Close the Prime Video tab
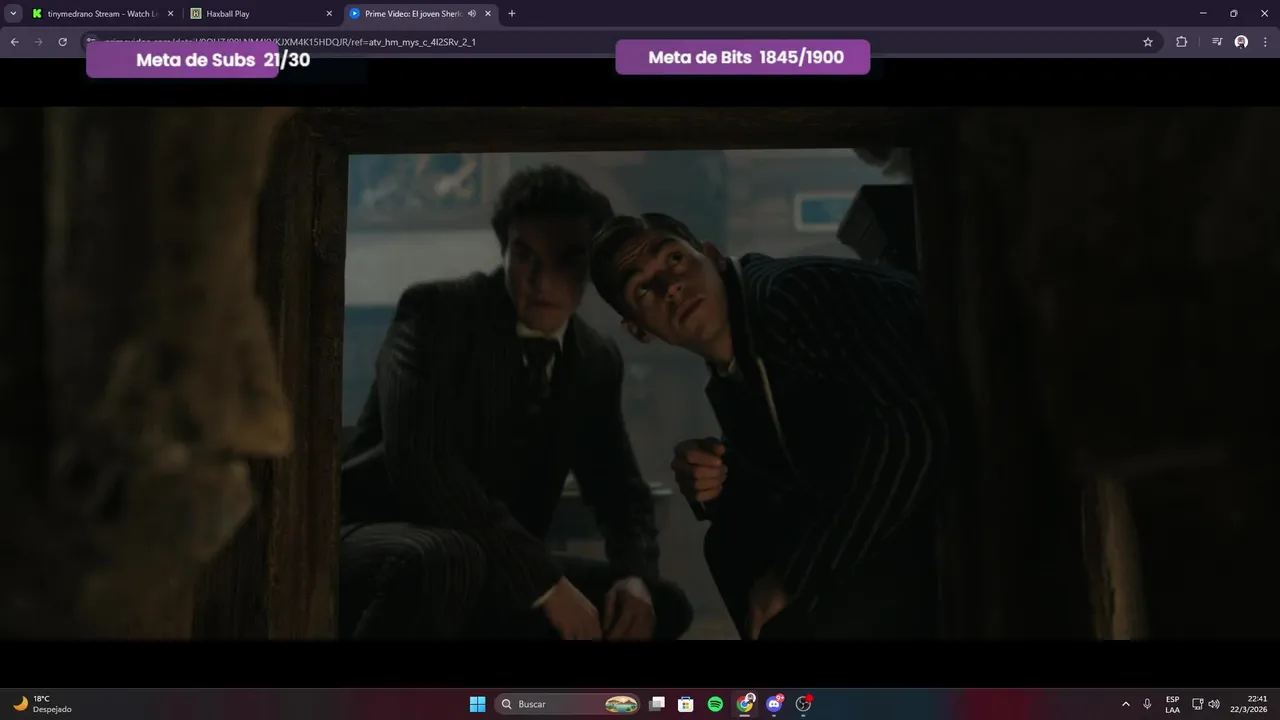 click(488, 14)
